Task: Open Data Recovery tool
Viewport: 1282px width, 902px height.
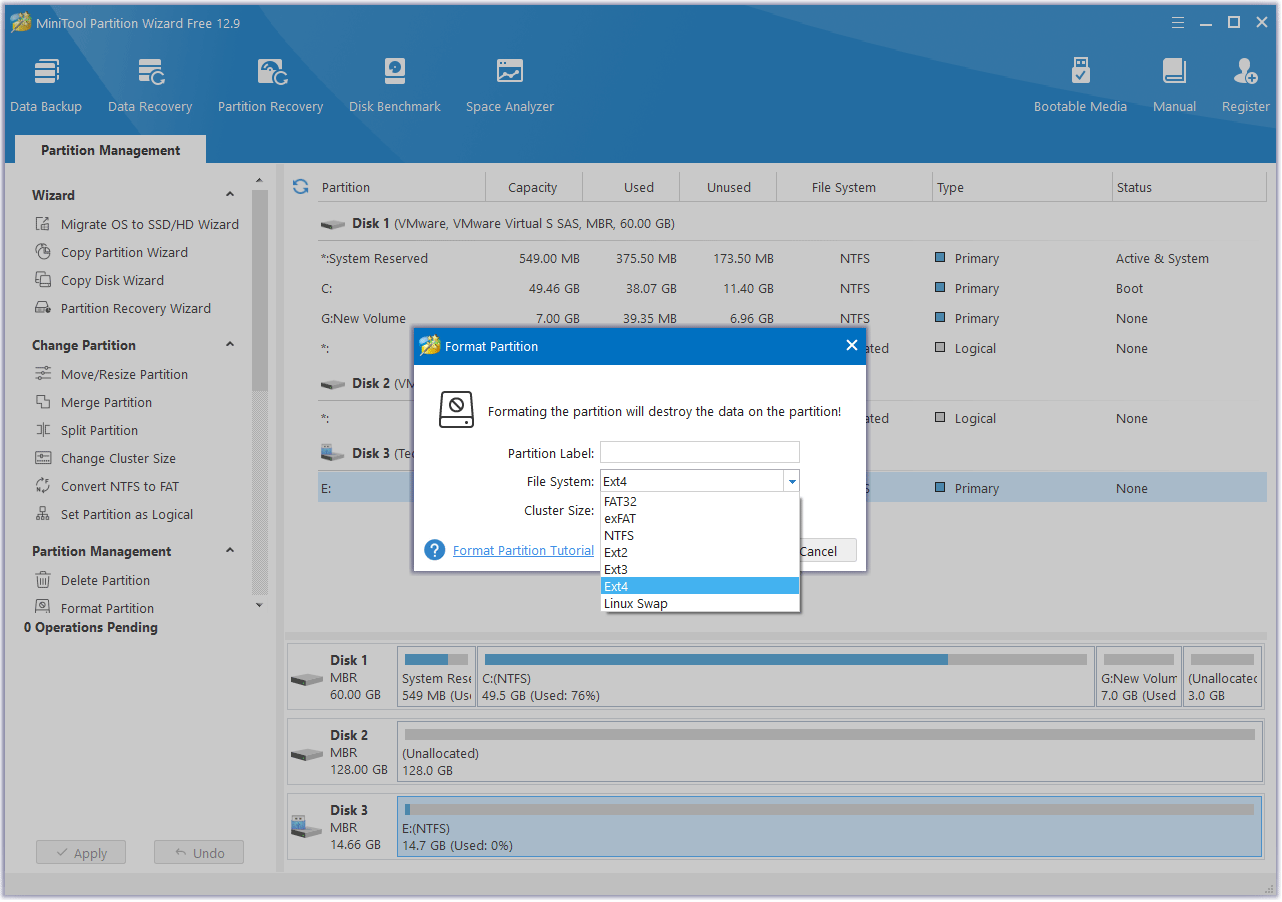Action: click(150, 84)
